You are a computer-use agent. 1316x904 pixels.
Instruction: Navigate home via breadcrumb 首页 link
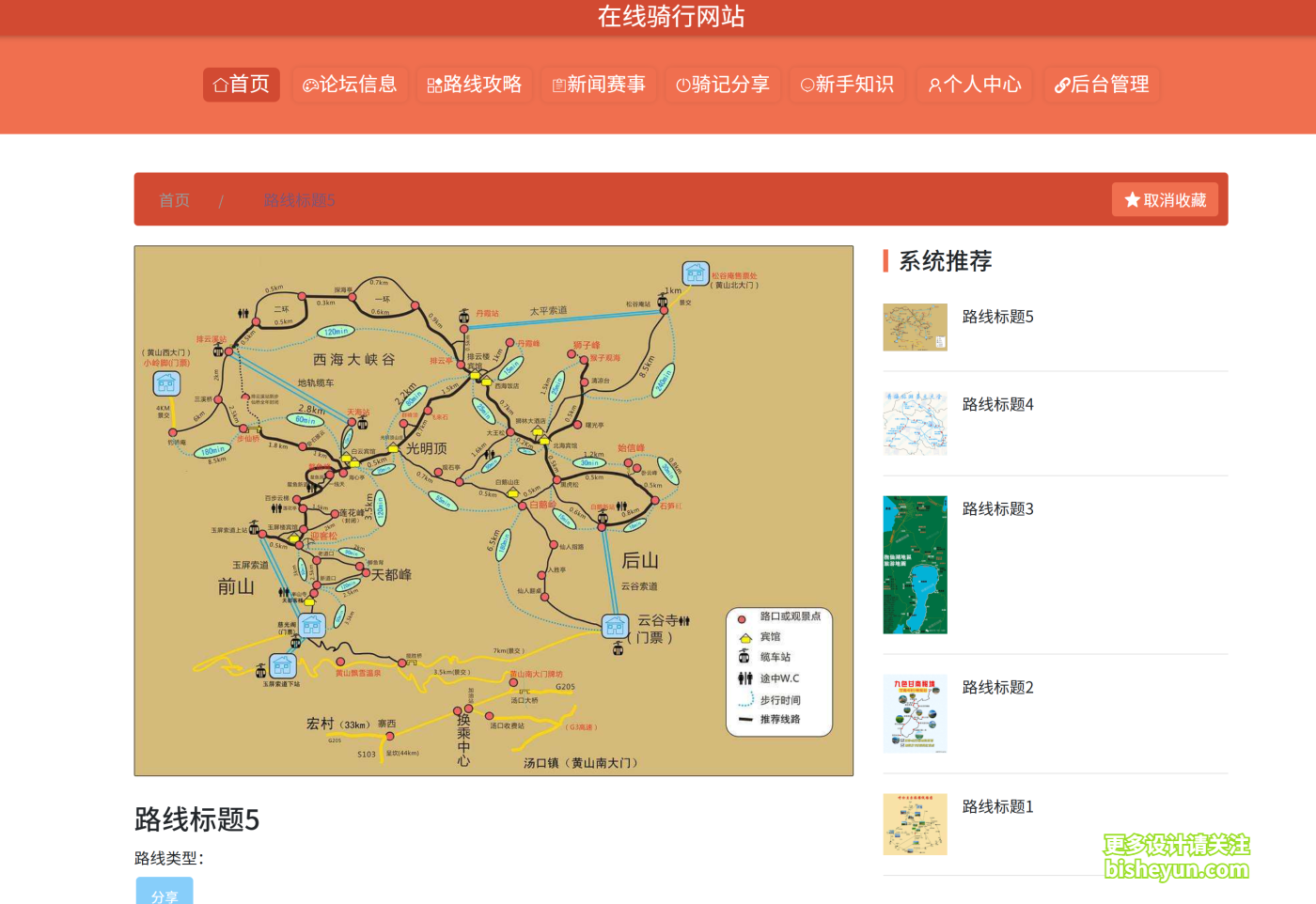tap(174, 199)
